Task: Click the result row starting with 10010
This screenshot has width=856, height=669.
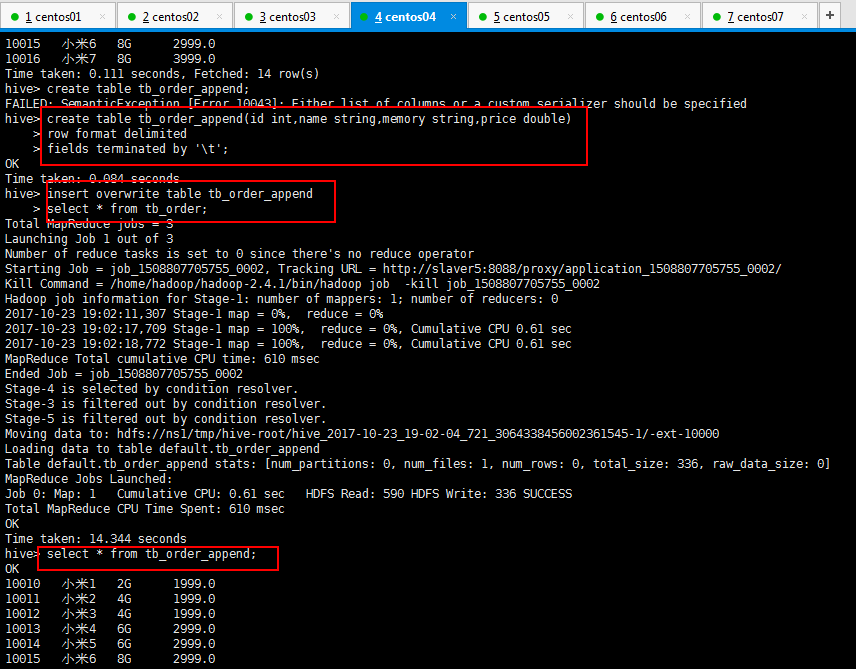Action: click(110, 584)
